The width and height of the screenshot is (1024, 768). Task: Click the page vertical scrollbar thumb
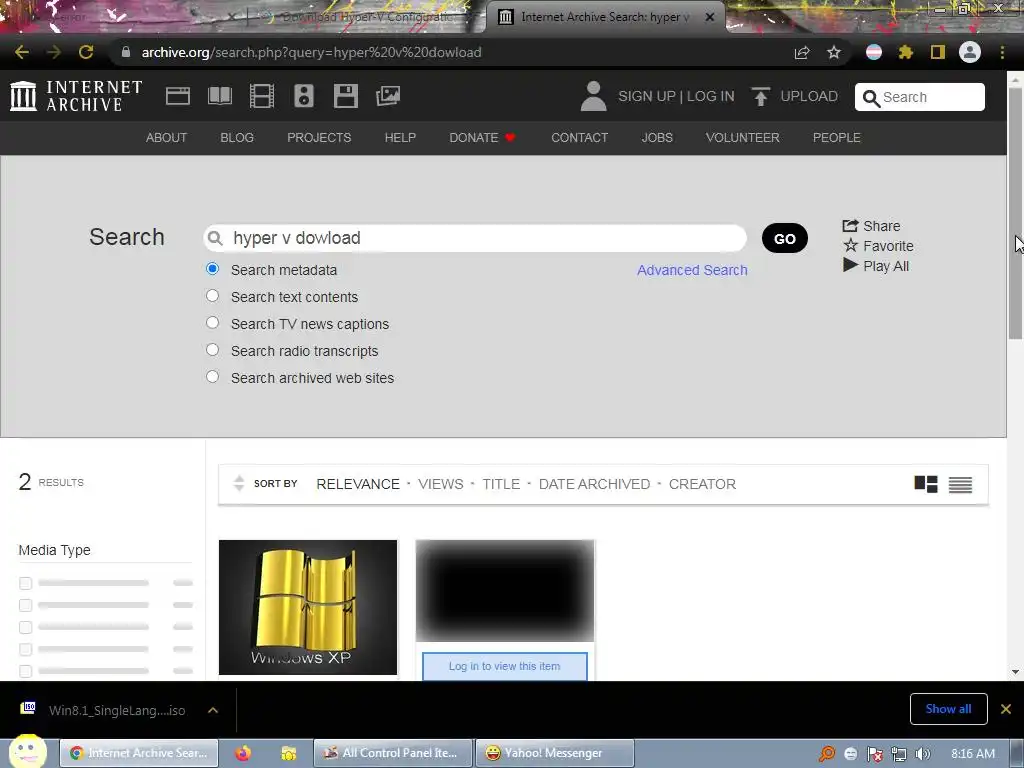coord(1015,212)
